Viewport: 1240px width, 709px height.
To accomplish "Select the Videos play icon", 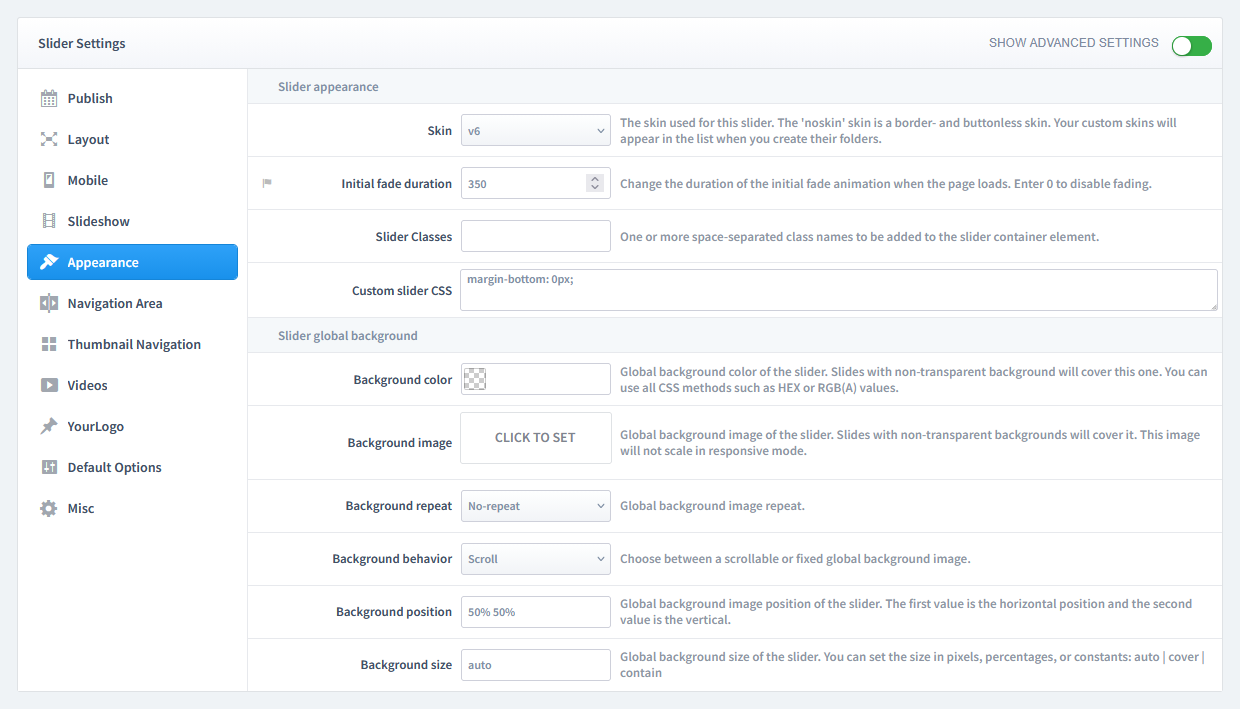I will (48, 385).
